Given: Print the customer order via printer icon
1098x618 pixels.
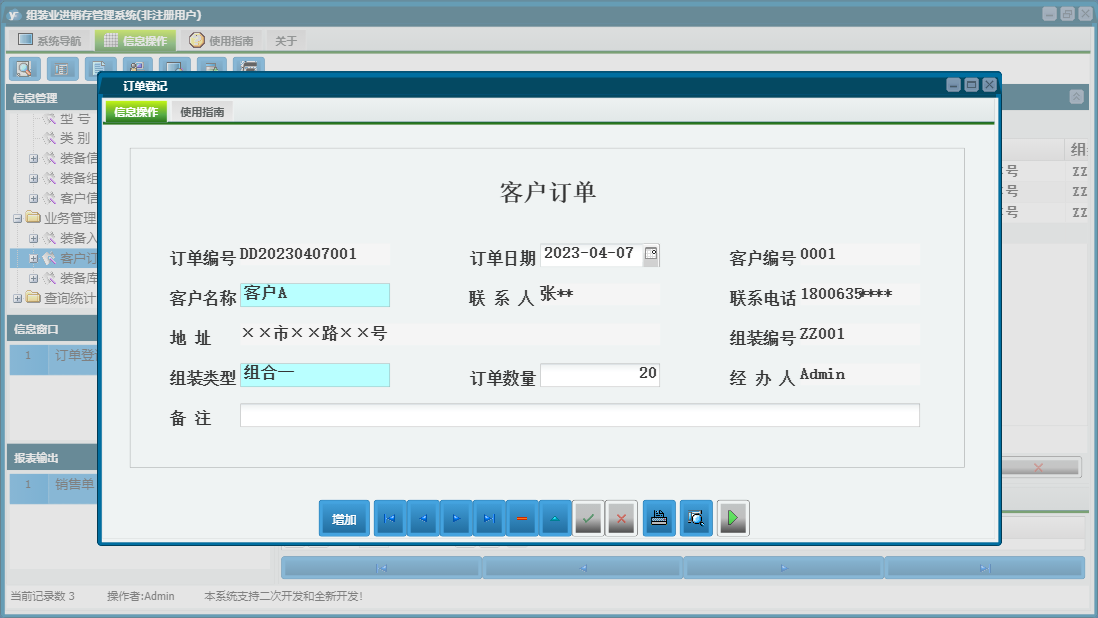Looking at the screenshot, I should tap(659, 518).
